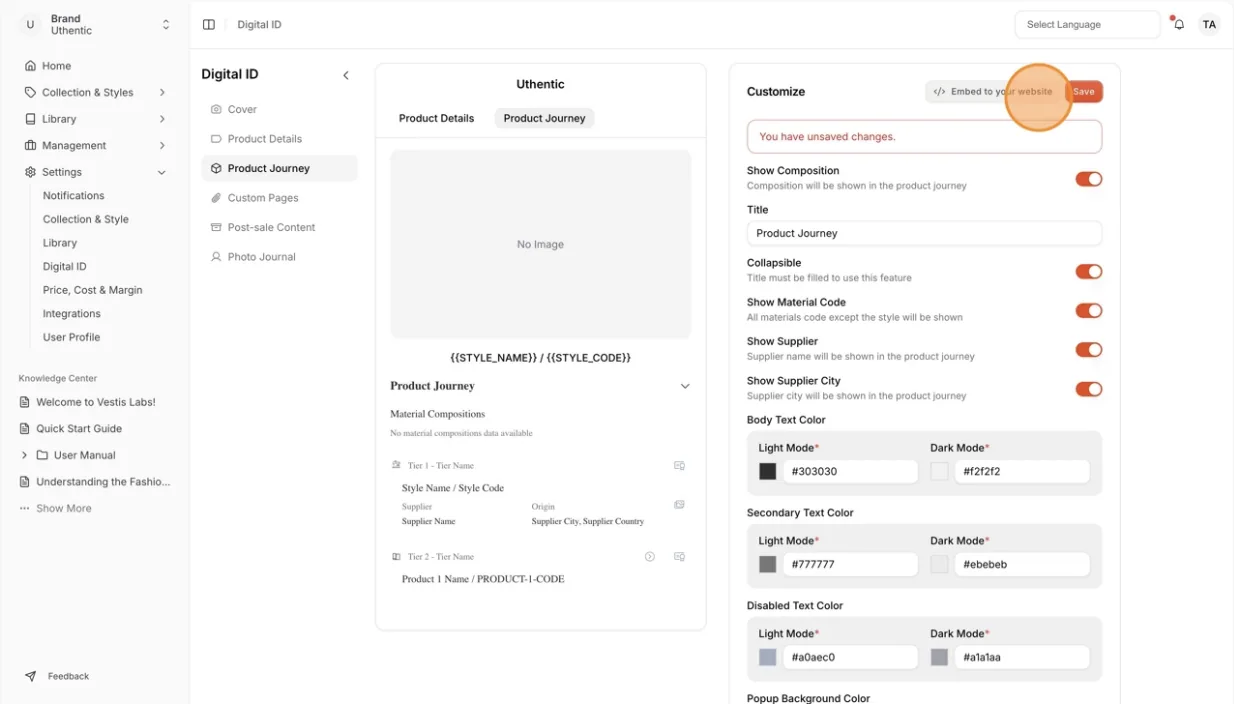Click Disabled Text dark mode swatch

pyautogui.click(x=939, y=657)
